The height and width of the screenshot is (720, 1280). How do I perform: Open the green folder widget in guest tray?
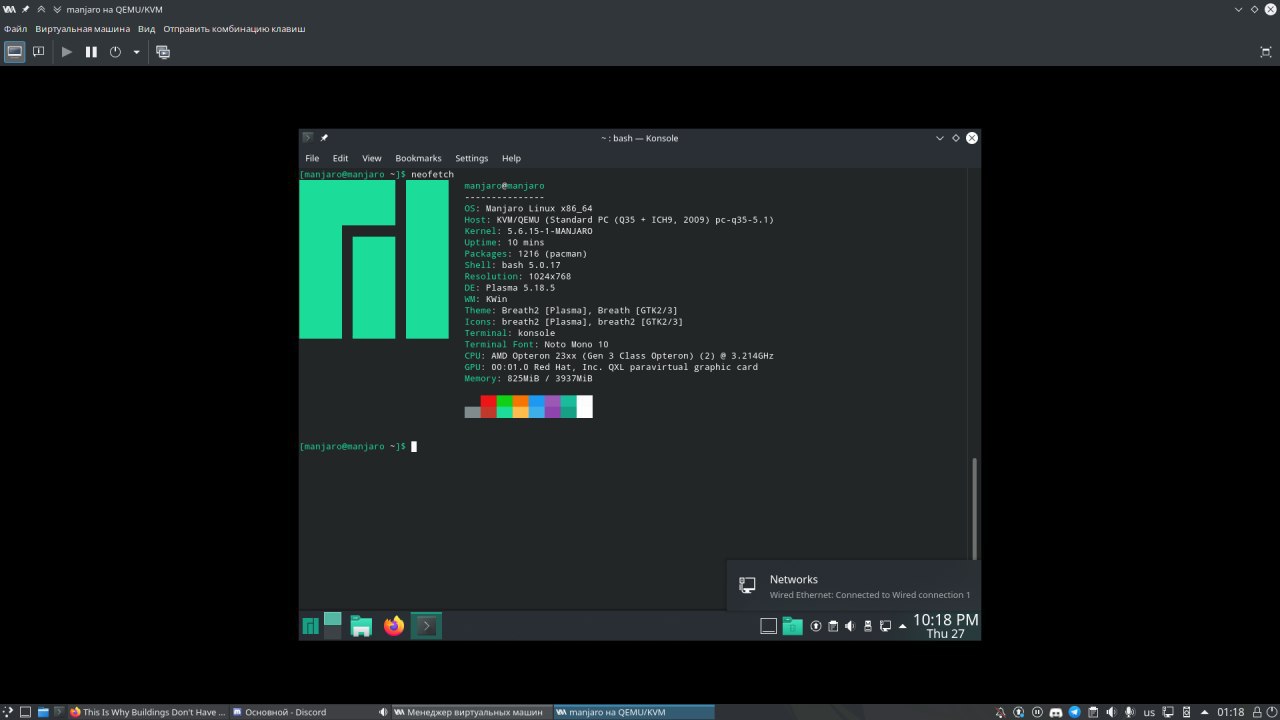click(x=792, y=626)
